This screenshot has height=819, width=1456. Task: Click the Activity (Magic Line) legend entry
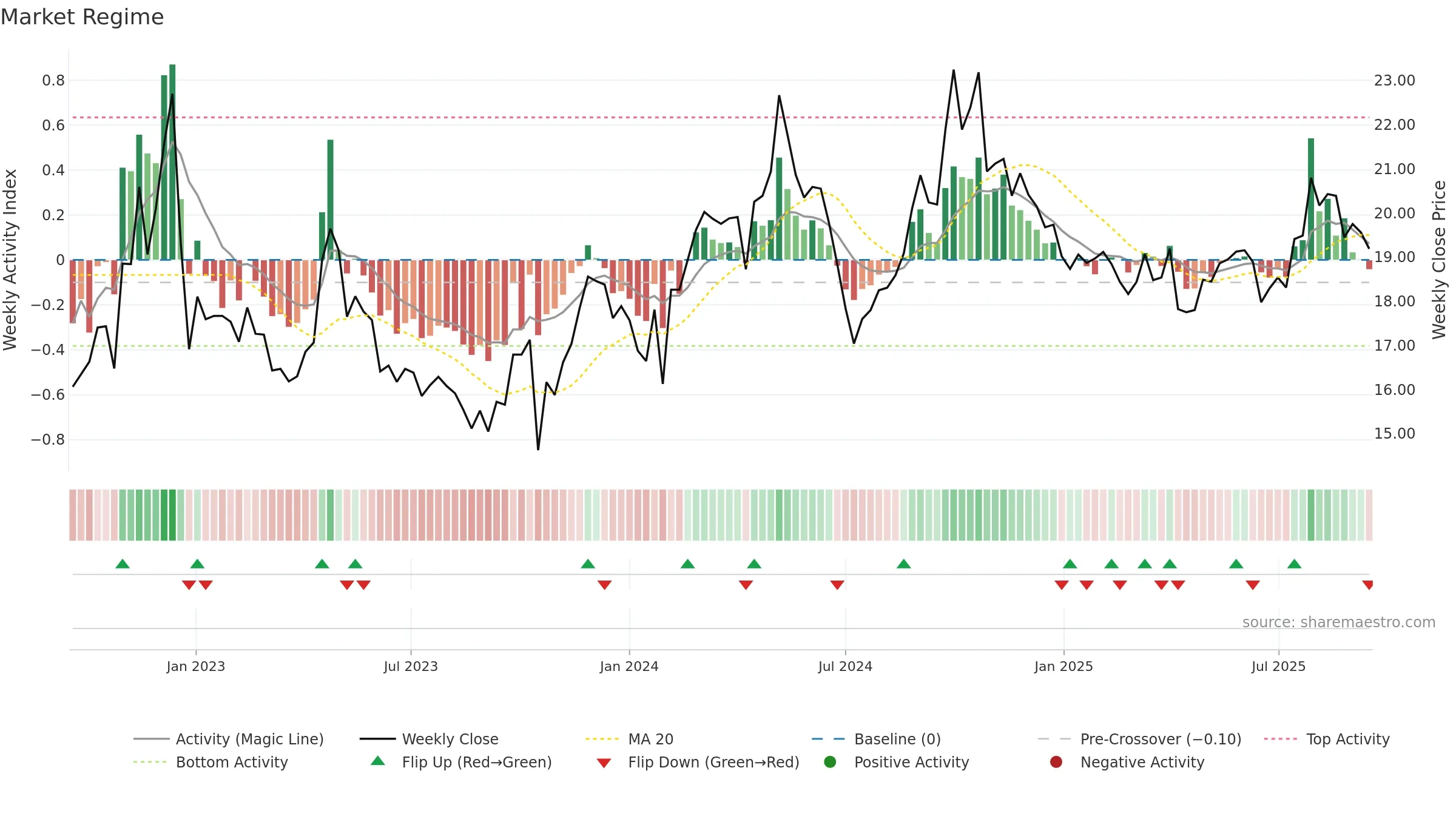point(229,739)
